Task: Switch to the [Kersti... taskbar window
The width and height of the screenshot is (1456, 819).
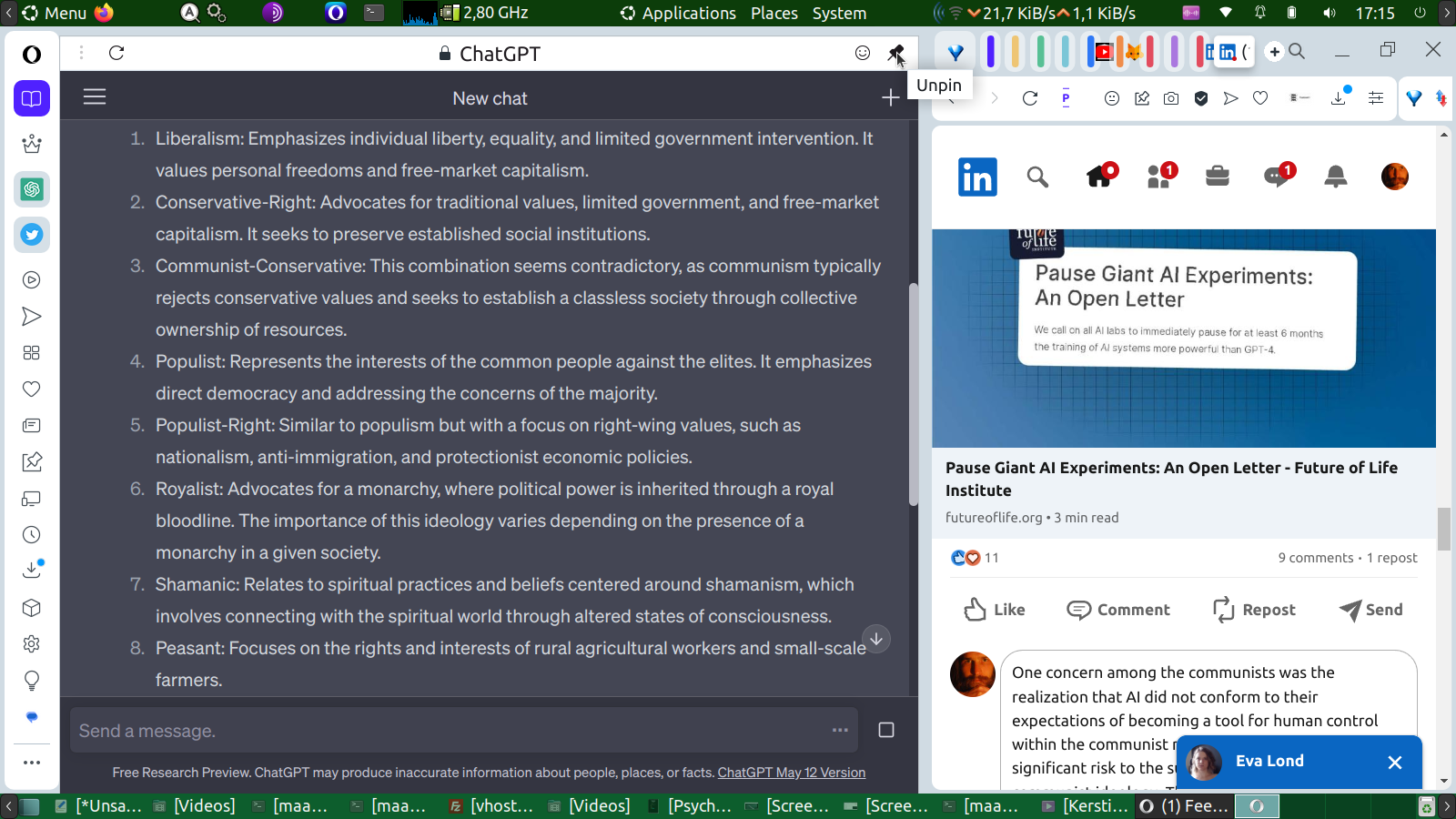Action: (x=1085, y=805)
